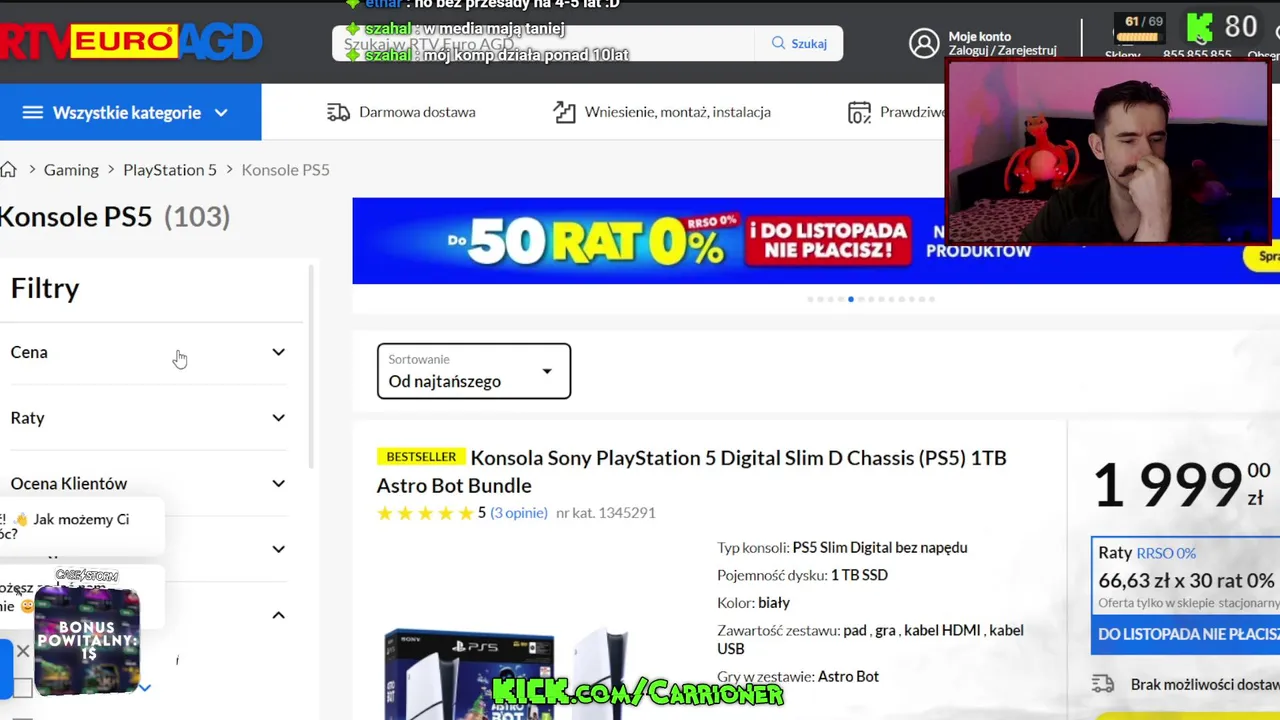1280x720 pixels.
Task: Click the 0% calendar icon
Action: (859, 112)
